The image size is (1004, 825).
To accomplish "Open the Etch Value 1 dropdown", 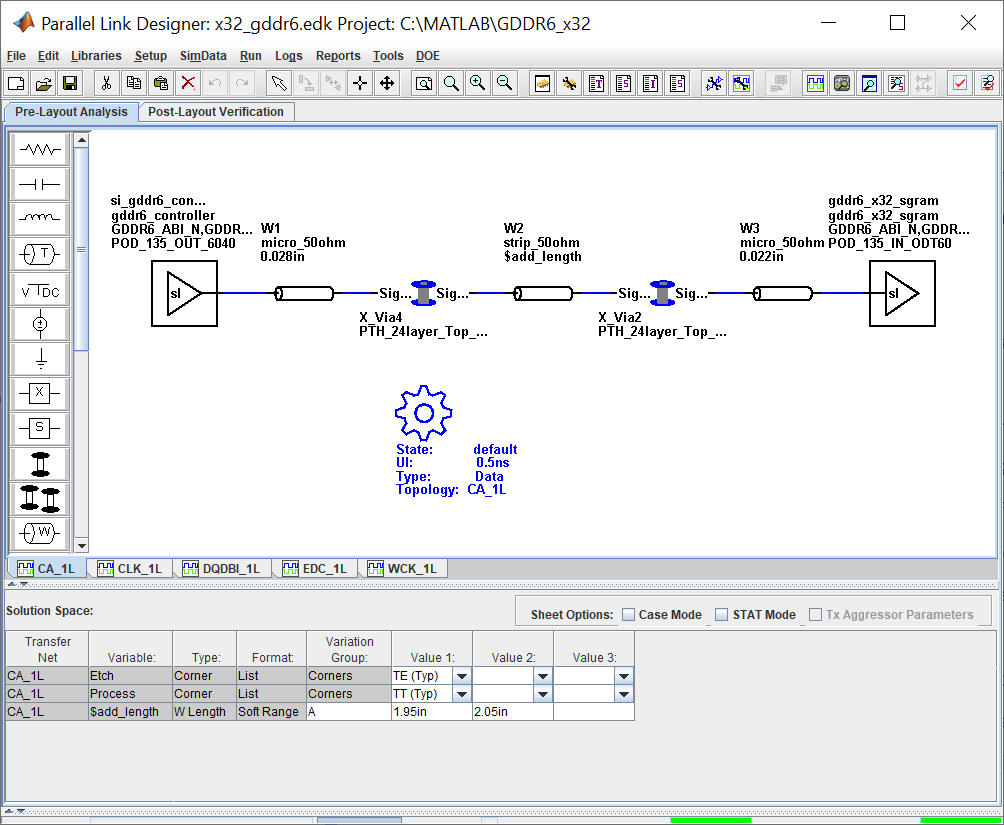I will point(462,676).
